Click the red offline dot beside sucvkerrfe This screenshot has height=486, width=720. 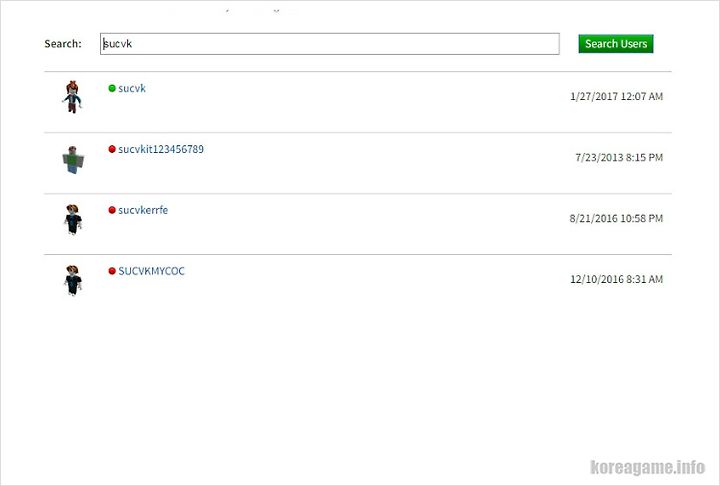click(x=112, y=210)
